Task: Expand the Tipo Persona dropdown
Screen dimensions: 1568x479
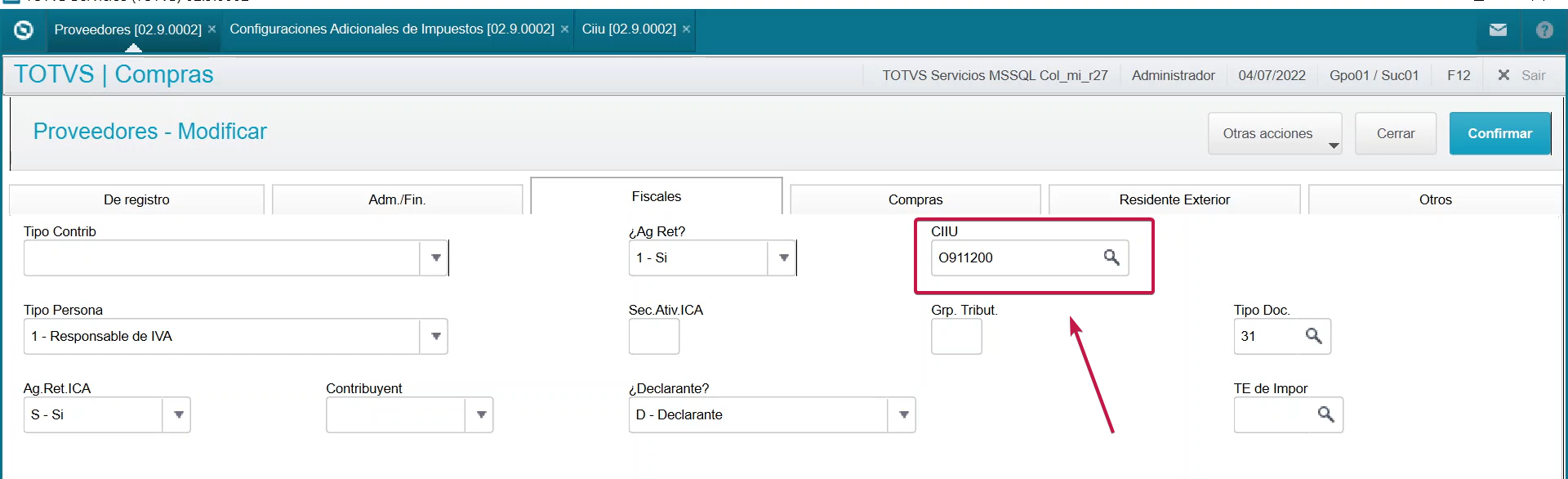Action: click(x=434, y=336)
